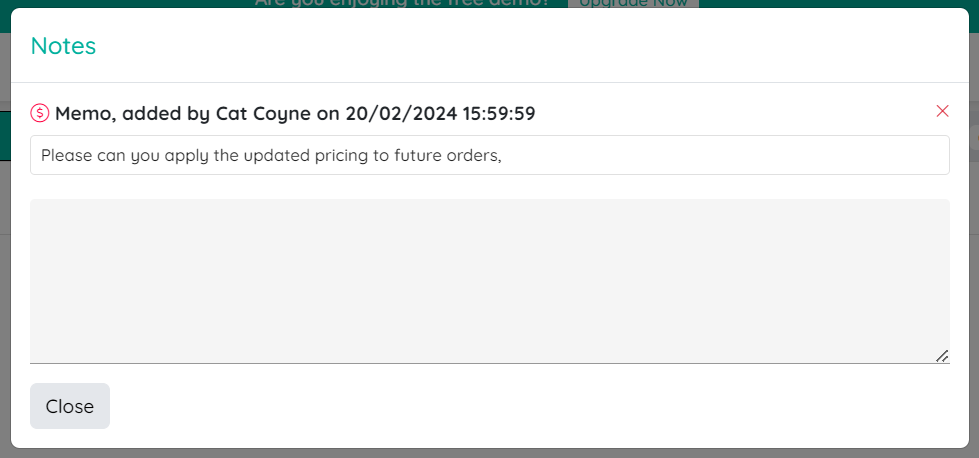Click the dimmed green bar left of dialog

(5, 136)
